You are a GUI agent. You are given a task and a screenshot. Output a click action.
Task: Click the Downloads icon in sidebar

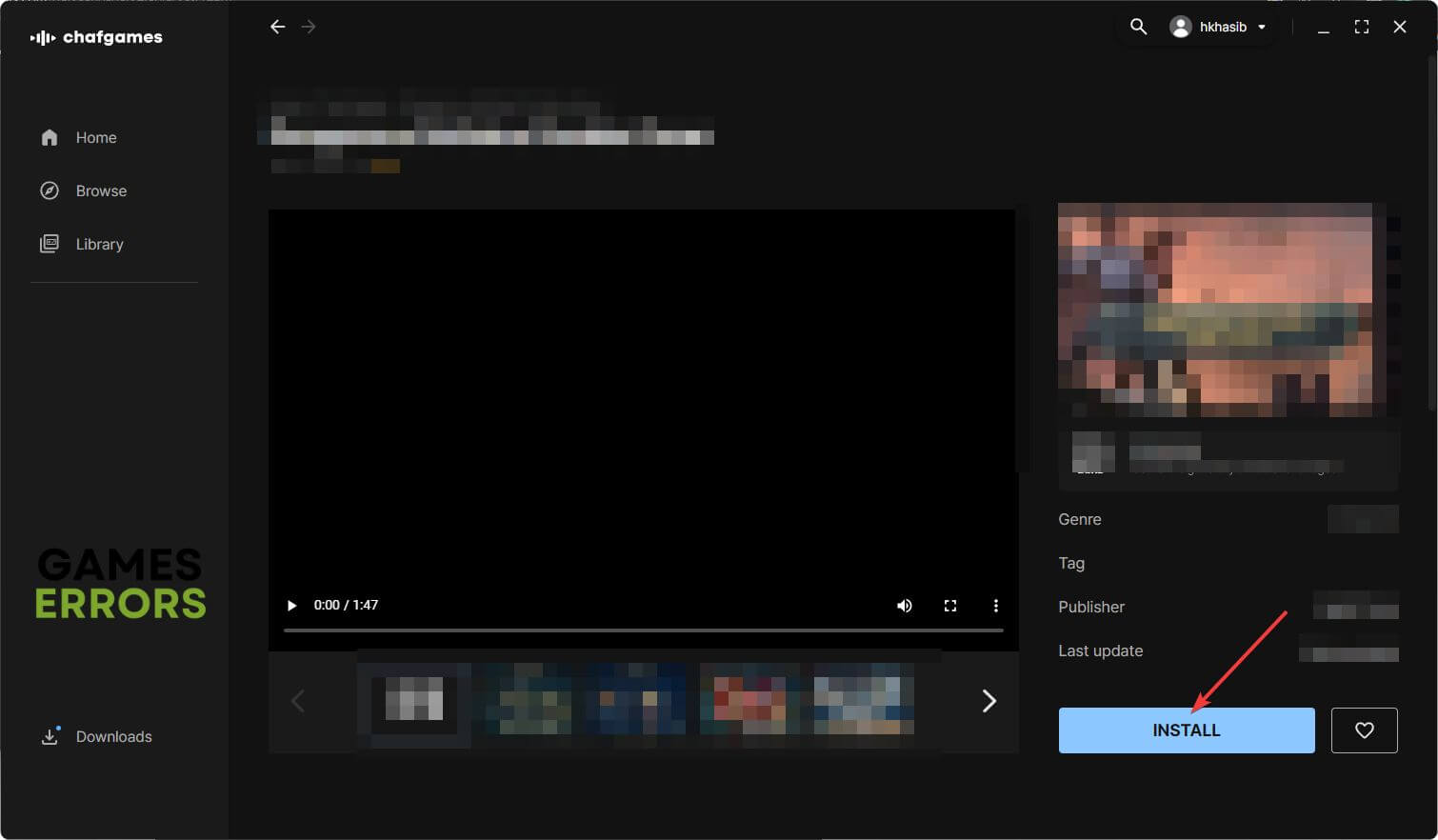tap(50, 736)
